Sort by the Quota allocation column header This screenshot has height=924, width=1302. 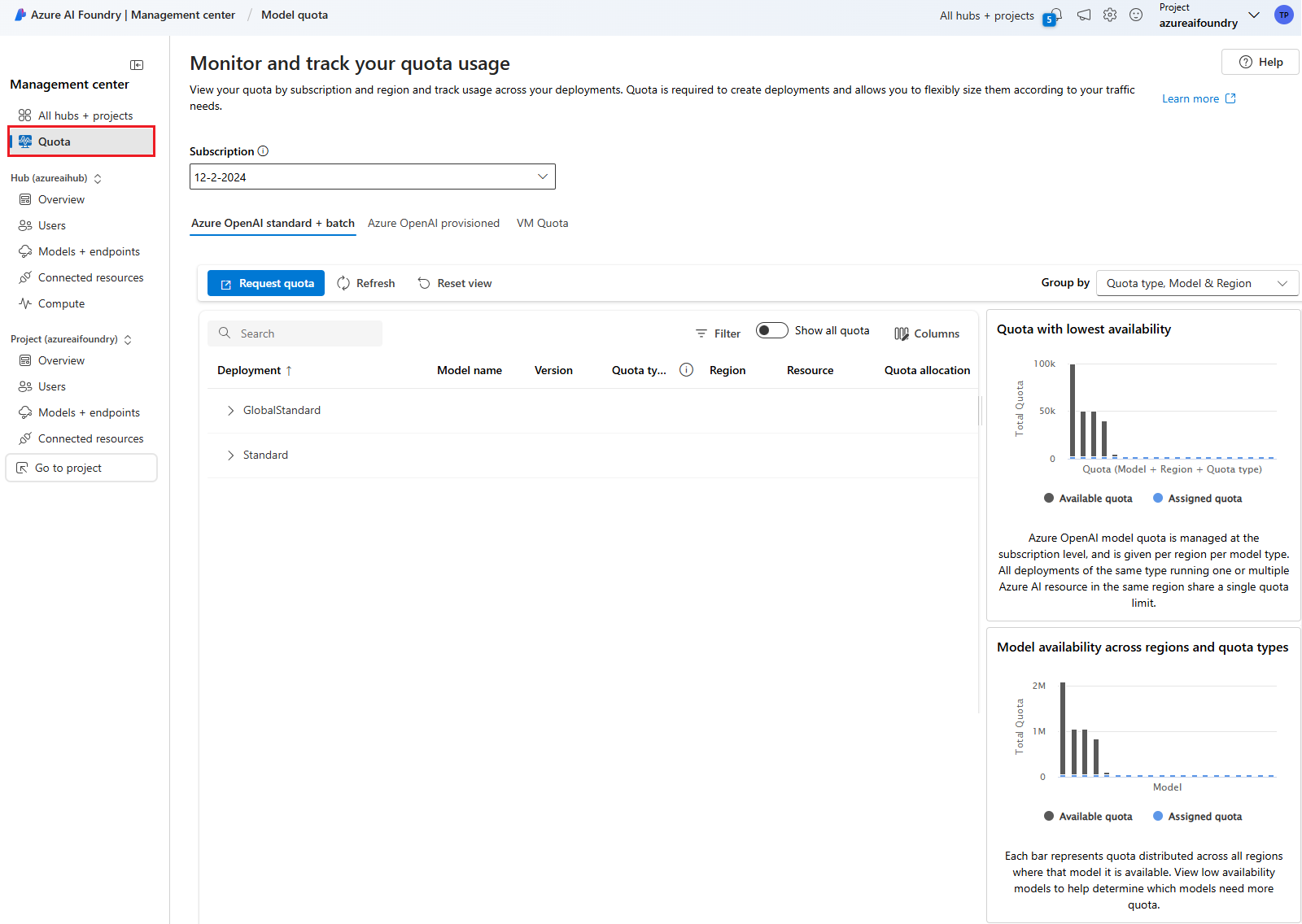(928, 370)
